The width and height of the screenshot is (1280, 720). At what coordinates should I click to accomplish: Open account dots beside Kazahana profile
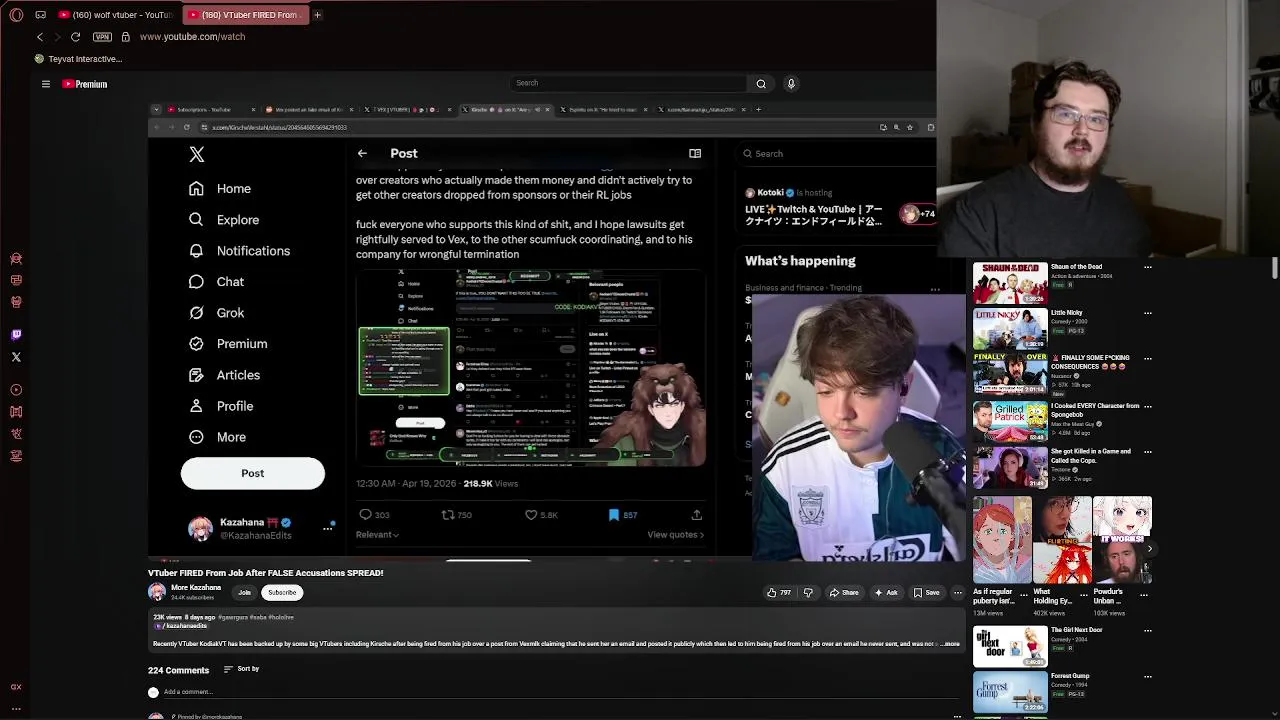tap(327, 528)
